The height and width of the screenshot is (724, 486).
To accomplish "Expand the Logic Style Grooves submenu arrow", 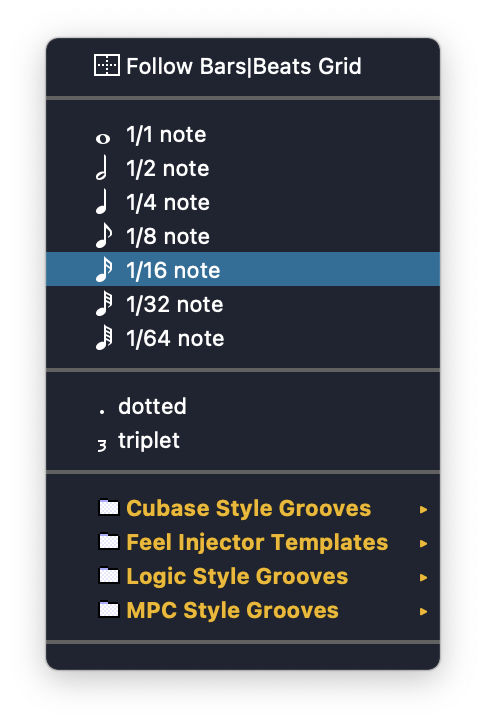I will click(x=423, y=577).
